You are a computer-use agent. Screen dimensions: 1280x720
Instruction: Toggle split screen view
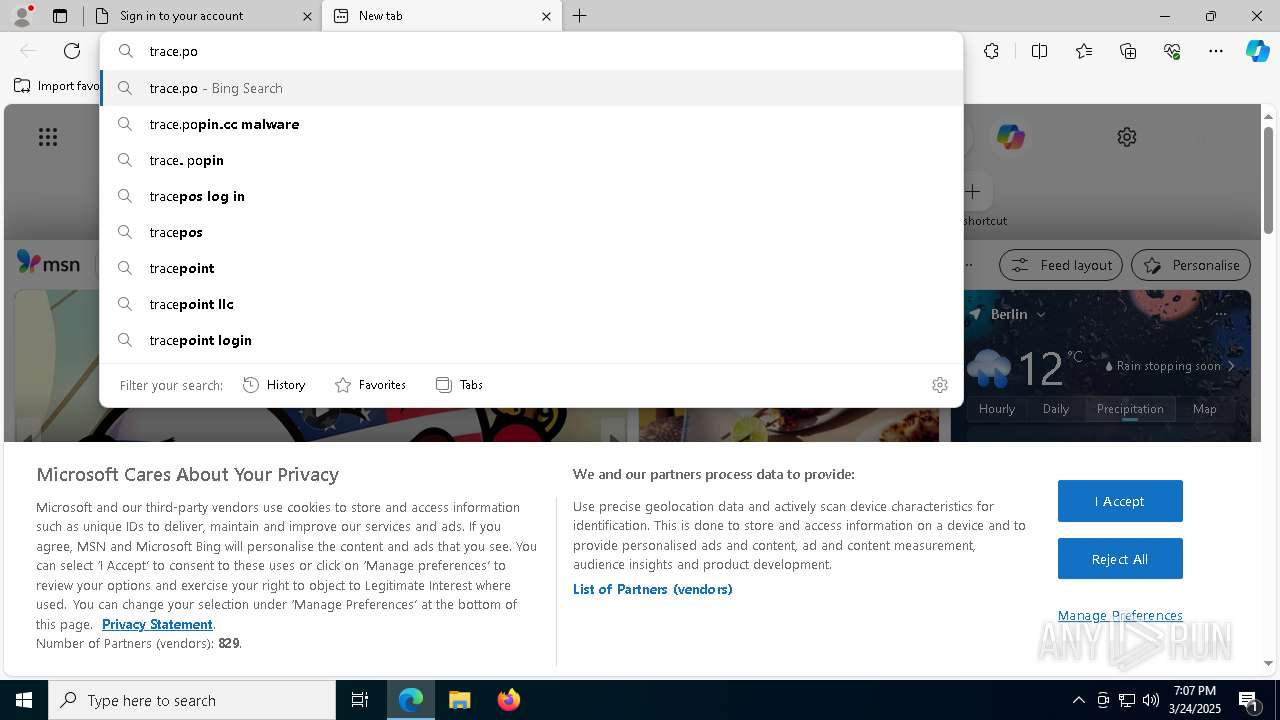(x=1039, y=51)
